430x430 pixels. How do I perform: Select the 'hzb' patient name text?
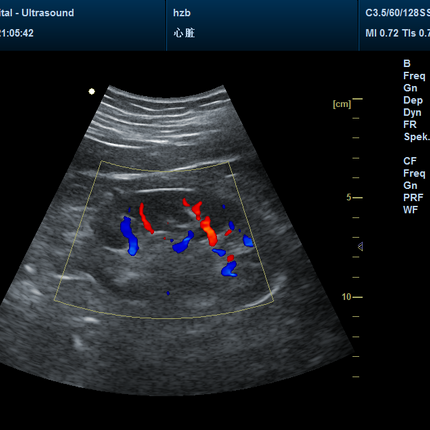click(x=182, y=13)
